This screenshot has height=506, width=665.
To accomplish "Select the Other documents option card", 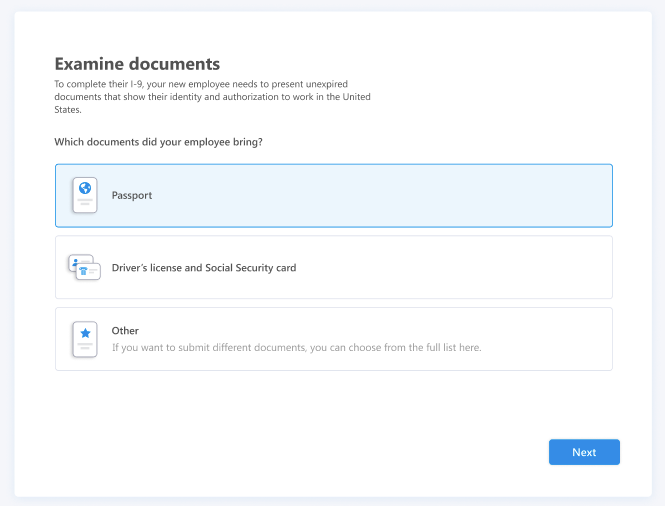I will pyautogui.click(x=334, y=339).
